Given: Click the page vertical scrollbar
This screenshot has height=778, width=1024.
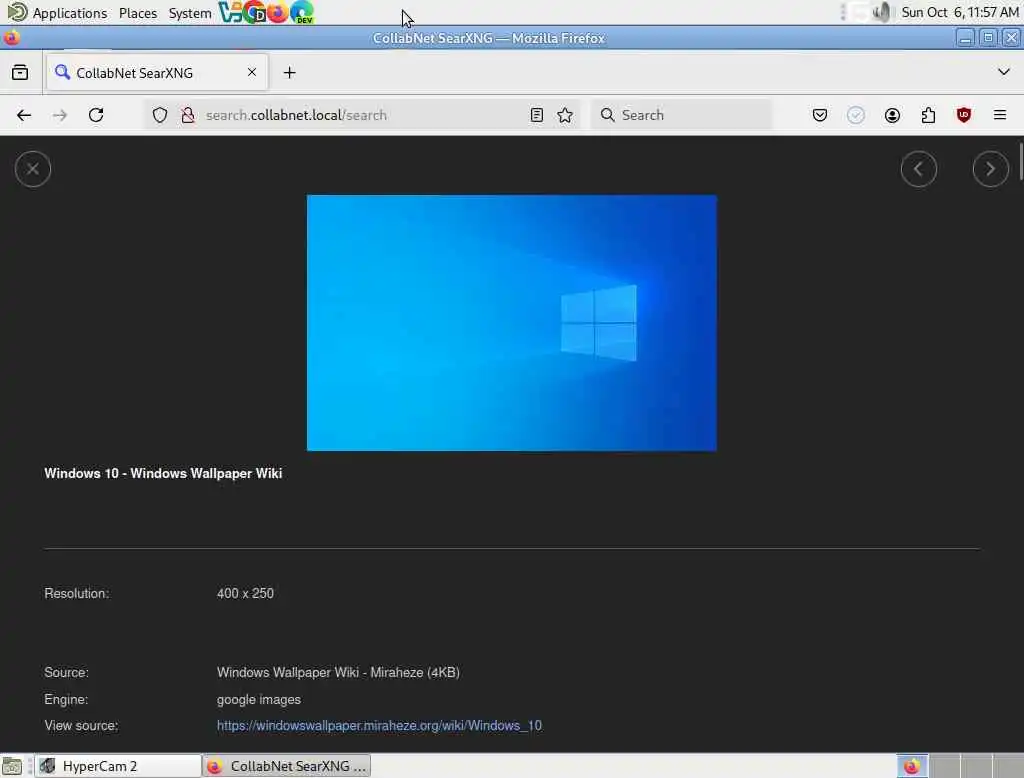Looking at the screenshot, I should pos(1020,160).
